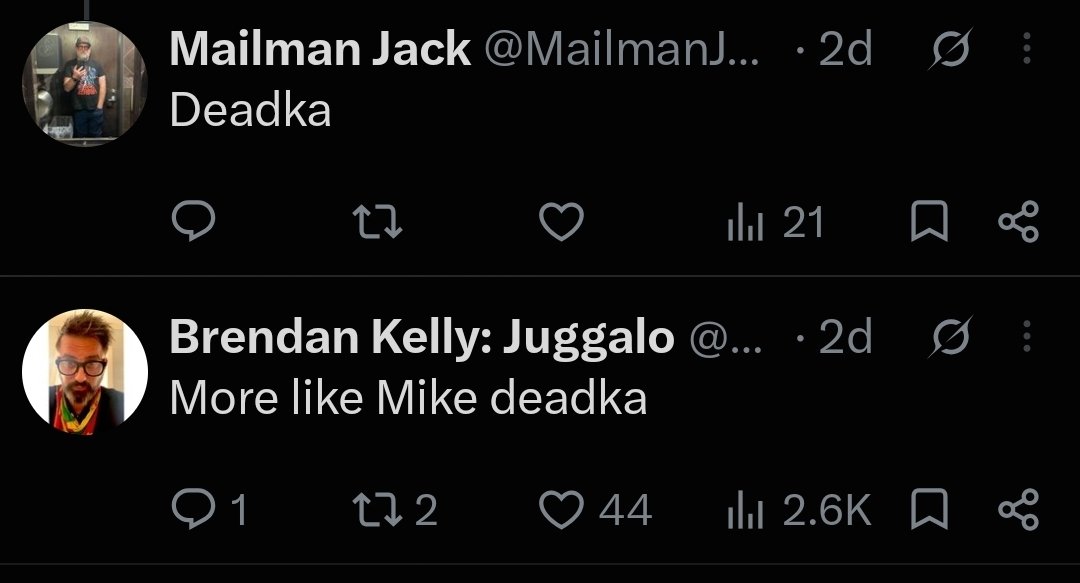Like Mailman Jack's Deadka tweet

point(561,221)
